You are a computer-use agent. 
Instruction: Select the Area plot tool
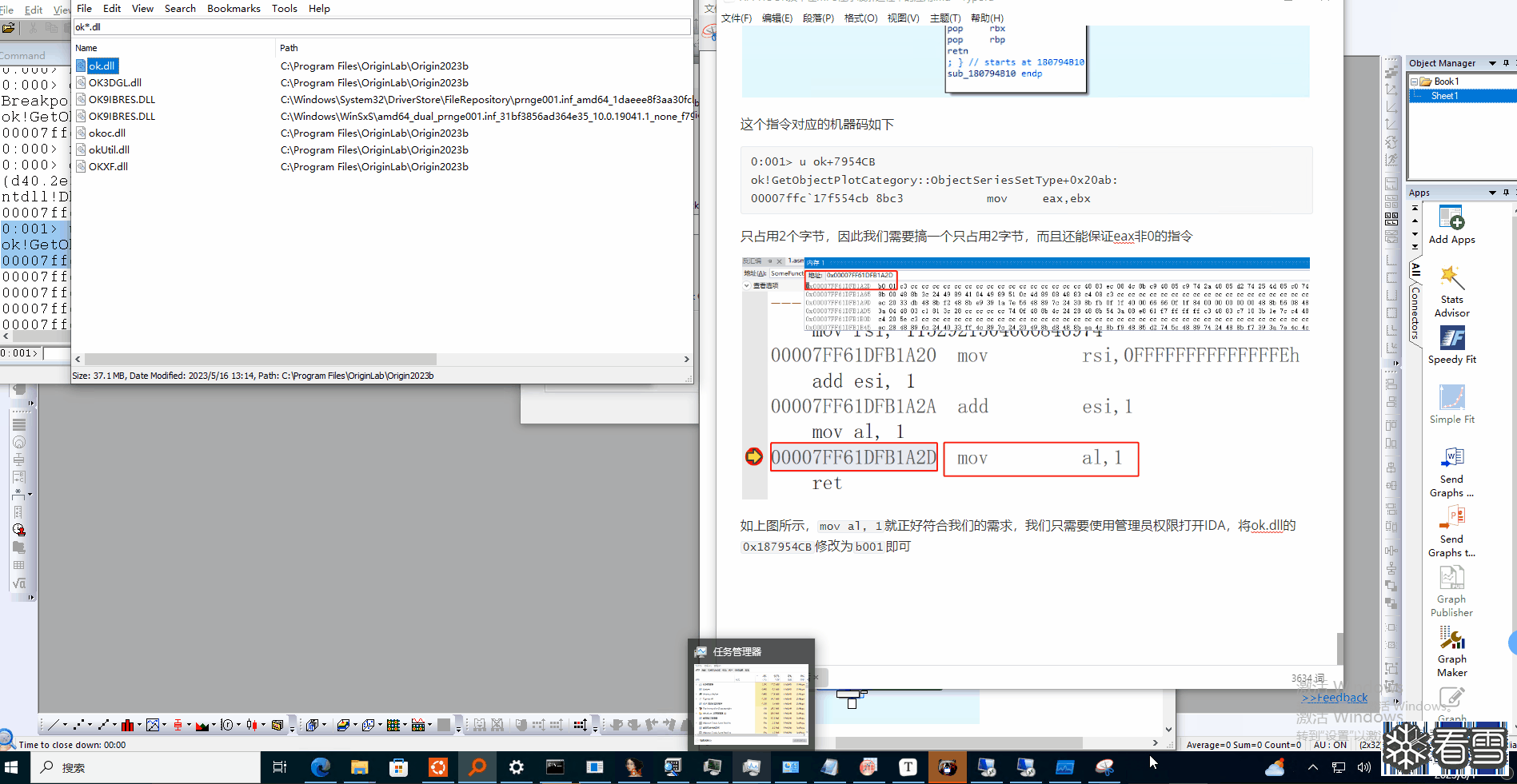tap(202, 725)
